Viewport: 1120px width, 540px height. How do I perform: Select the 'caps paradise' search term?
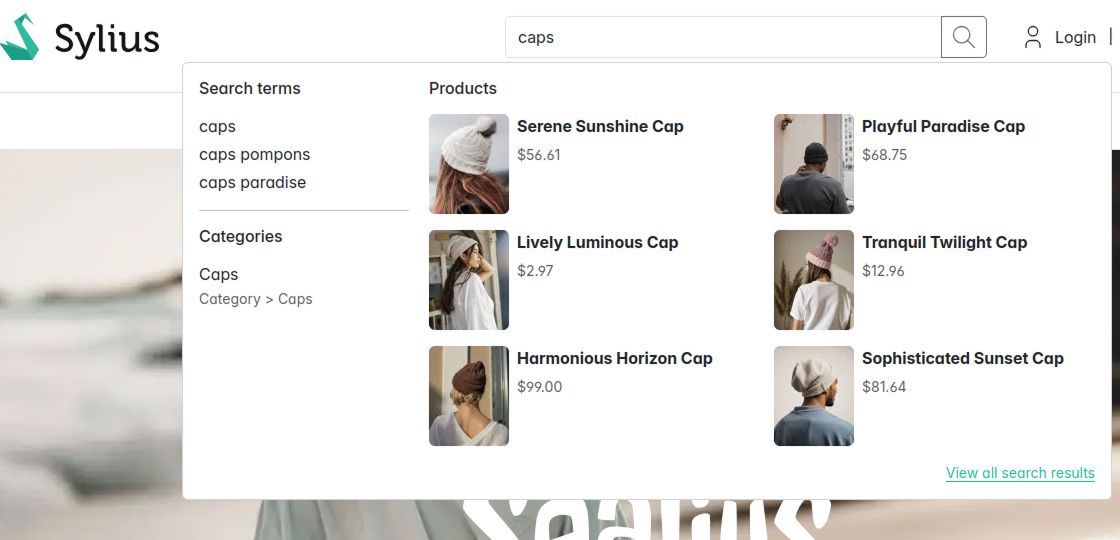tap(252, 182)
